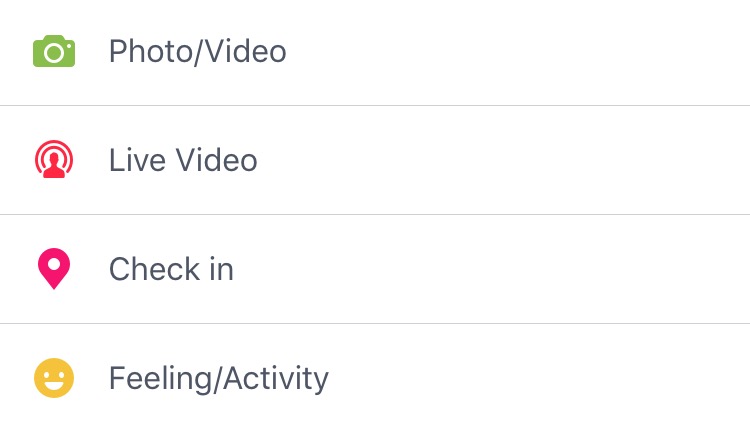The image size is (750, 431).
Task: Click the "Photo/Video" text label
Action: coord(197,51)
